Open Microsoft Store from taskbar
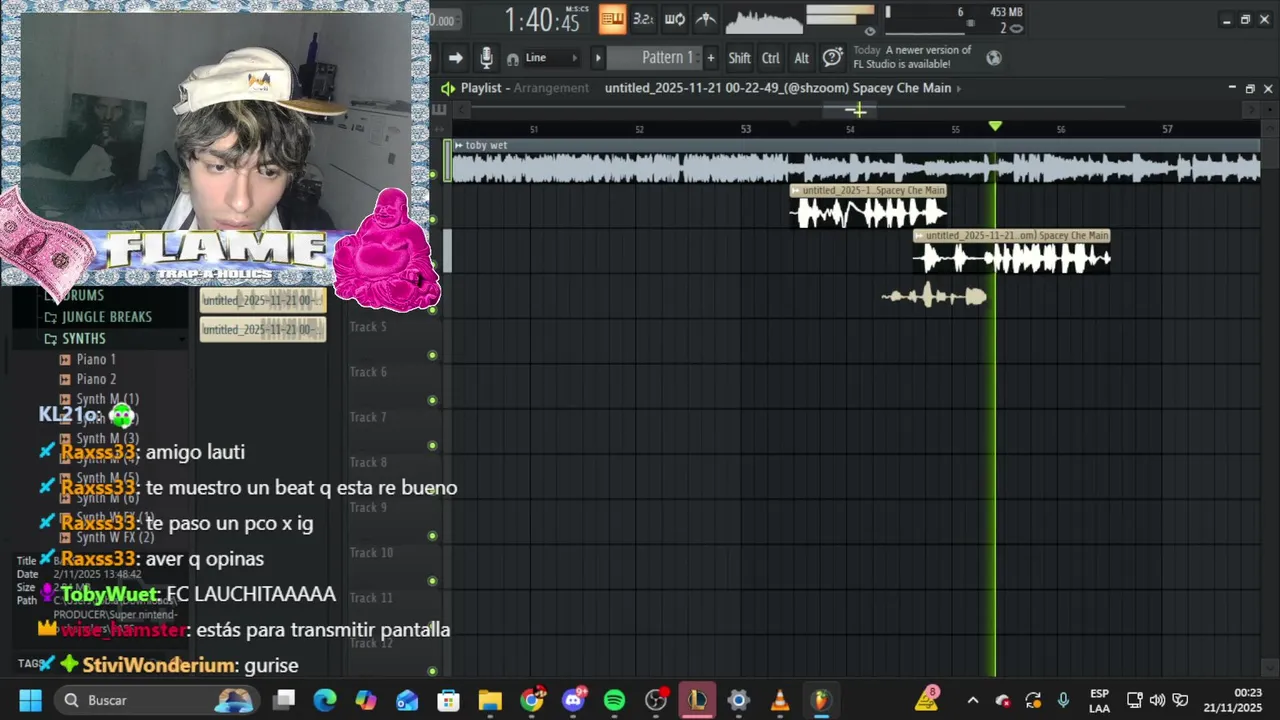The width and height of the screenshot is (1280, 720). coord(449,700)
